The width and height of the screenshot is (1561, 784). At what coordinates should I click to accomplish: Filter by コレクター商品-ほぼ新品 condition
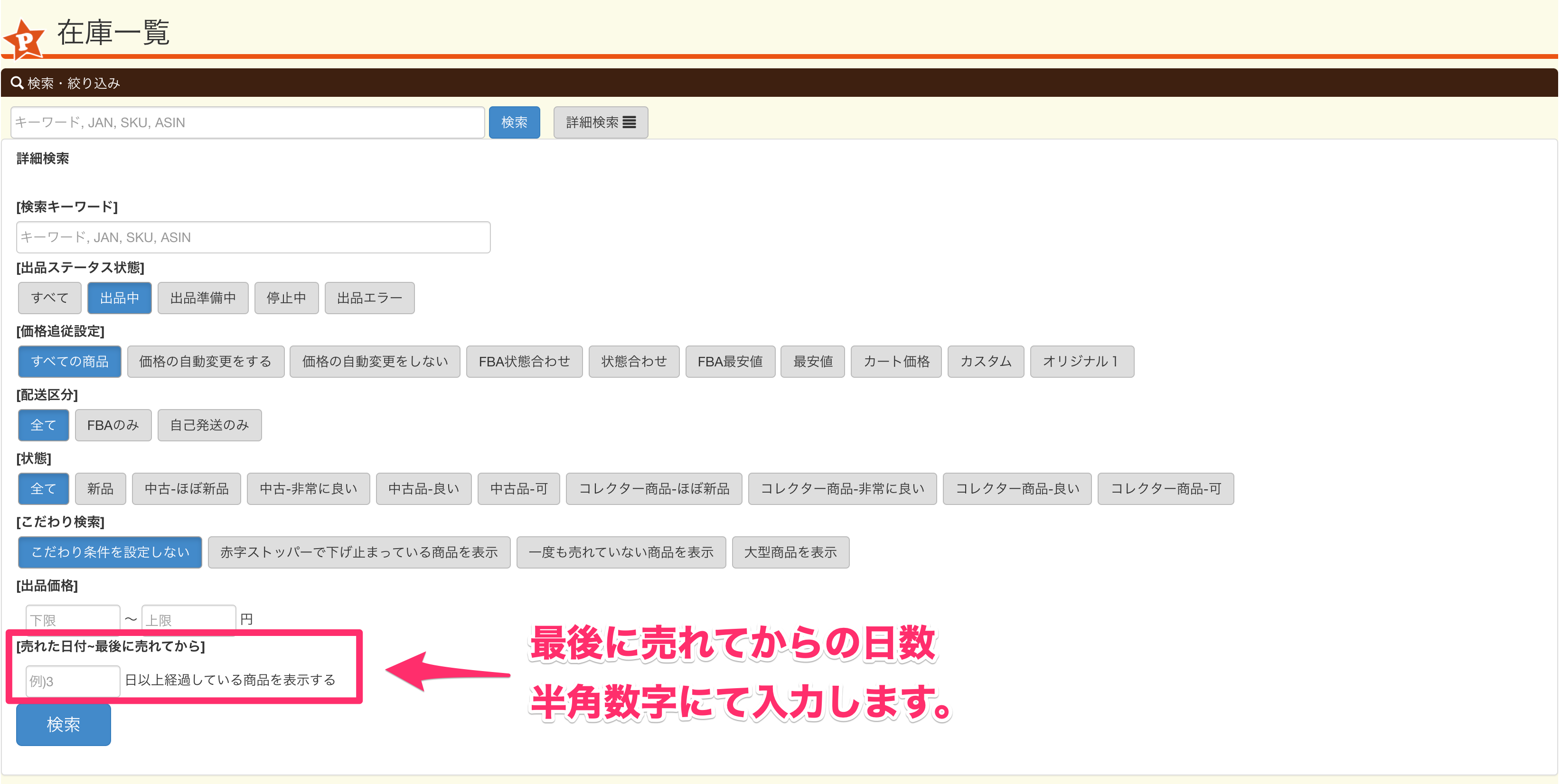pyautogui.click(x=654, y=489)
